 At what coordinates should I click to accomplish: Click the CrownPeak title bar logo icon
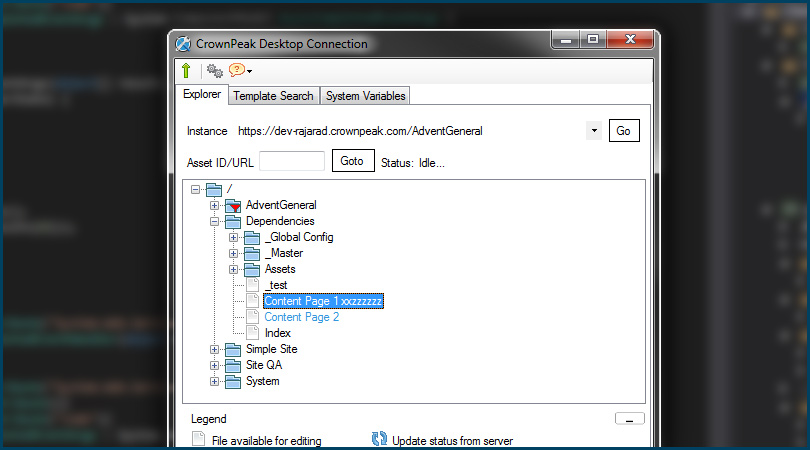(183, 44)
